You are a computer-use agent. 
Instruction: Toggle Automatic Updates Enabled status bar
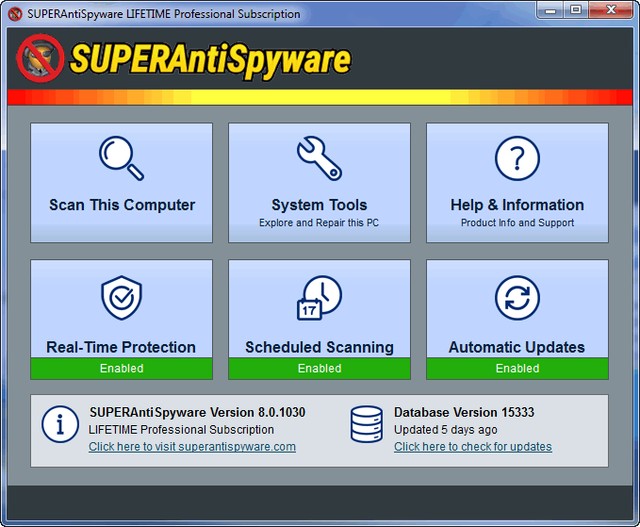click(x=517, y=368)
